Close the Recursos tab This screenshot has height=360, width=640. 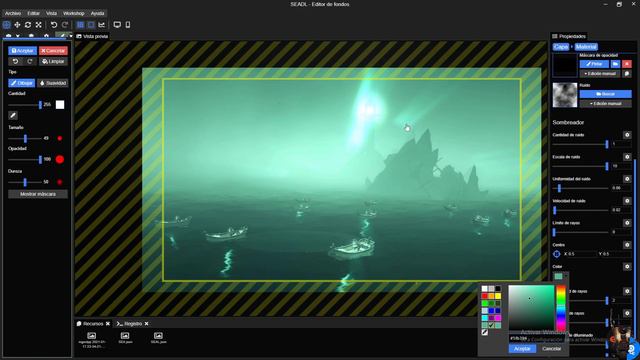click(x=108, y=324)
